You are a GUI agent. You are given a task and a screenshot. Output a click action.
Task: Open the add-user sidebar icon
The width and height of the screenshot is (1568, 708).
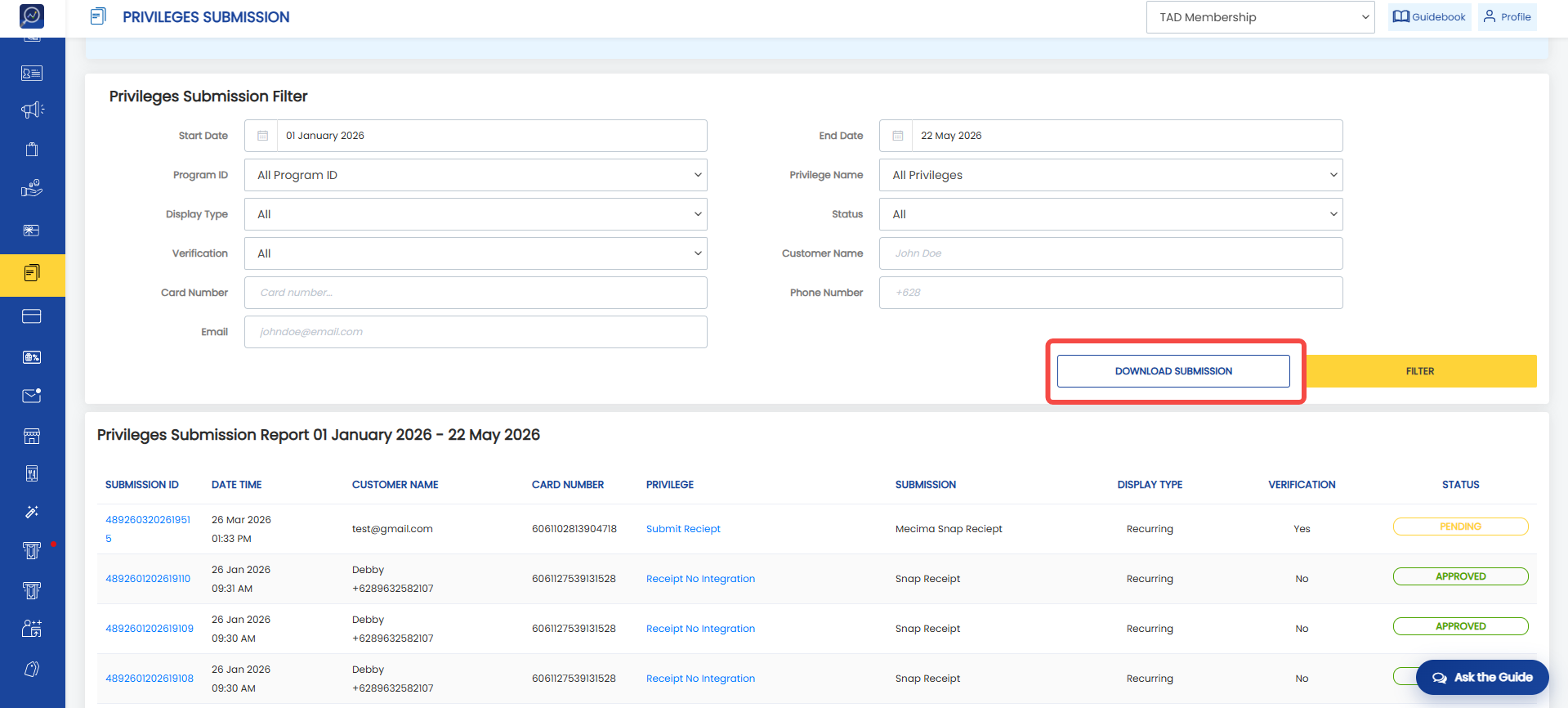32,628
